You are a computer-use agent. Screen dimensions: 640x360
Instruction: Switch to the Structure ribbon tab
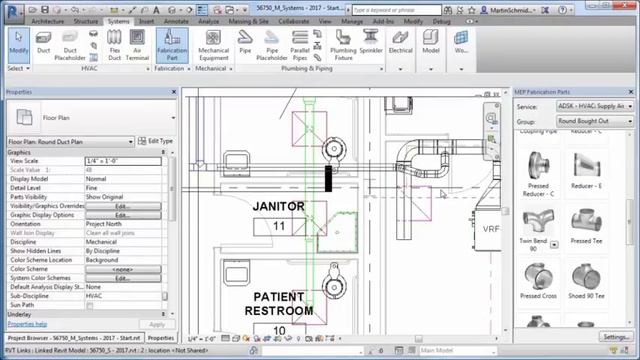pyautogui.click(x=86, y=21)
